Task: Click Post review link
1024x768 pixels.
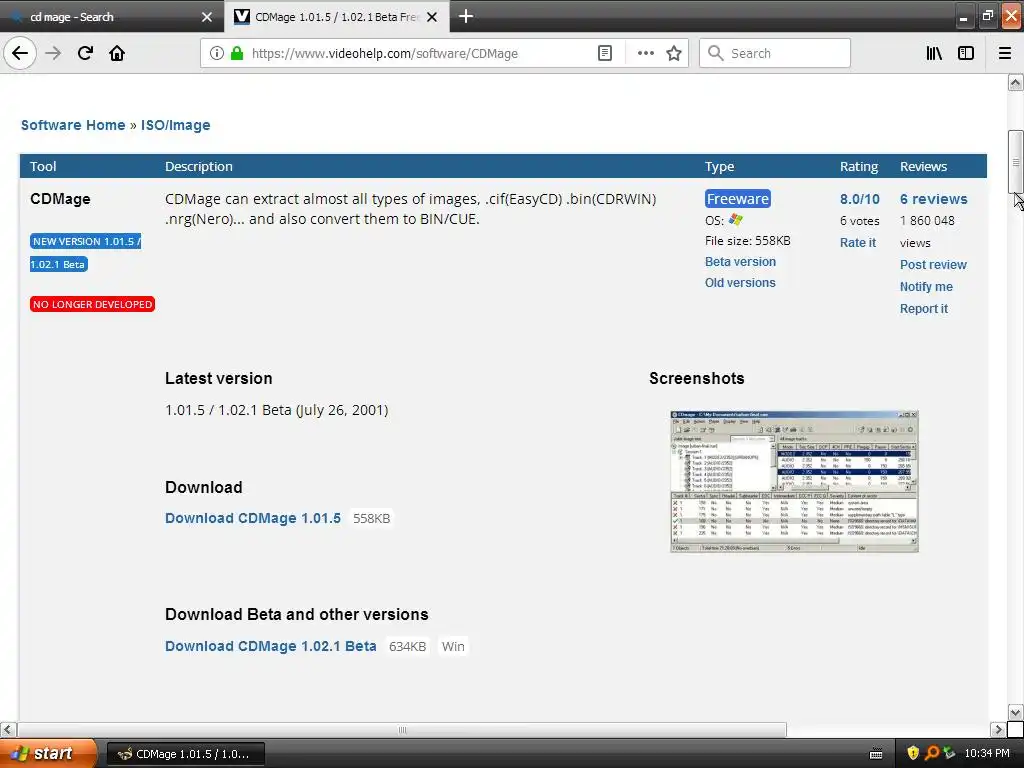Action: pyautogui.click(x=933, y=264)
